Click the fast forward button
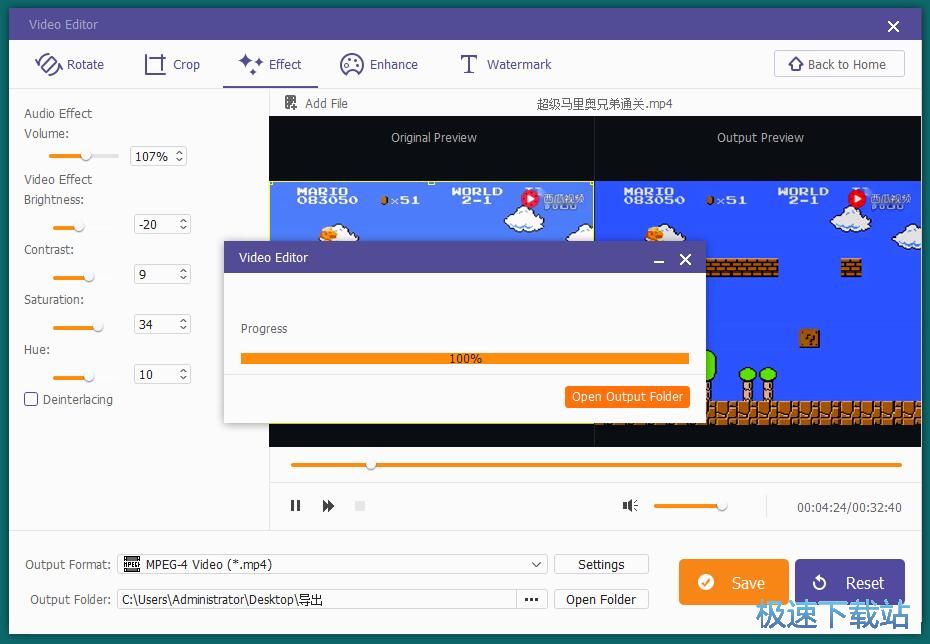The height and width of the screenshot is (644, 930). coord(328,506)
